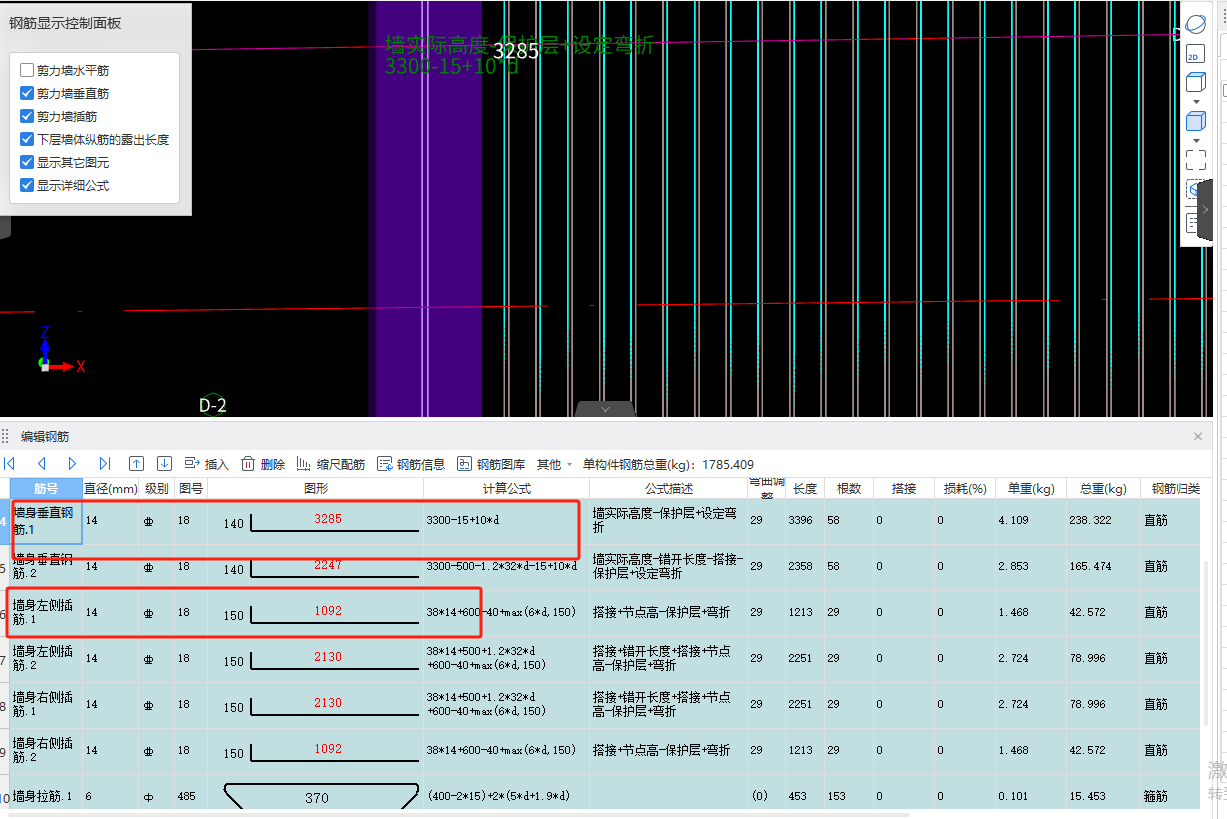Click the 钢筋归类 column header
Image resolution: width=1227 pixels, height=819 pixels.
click(x=1169, y=489)
